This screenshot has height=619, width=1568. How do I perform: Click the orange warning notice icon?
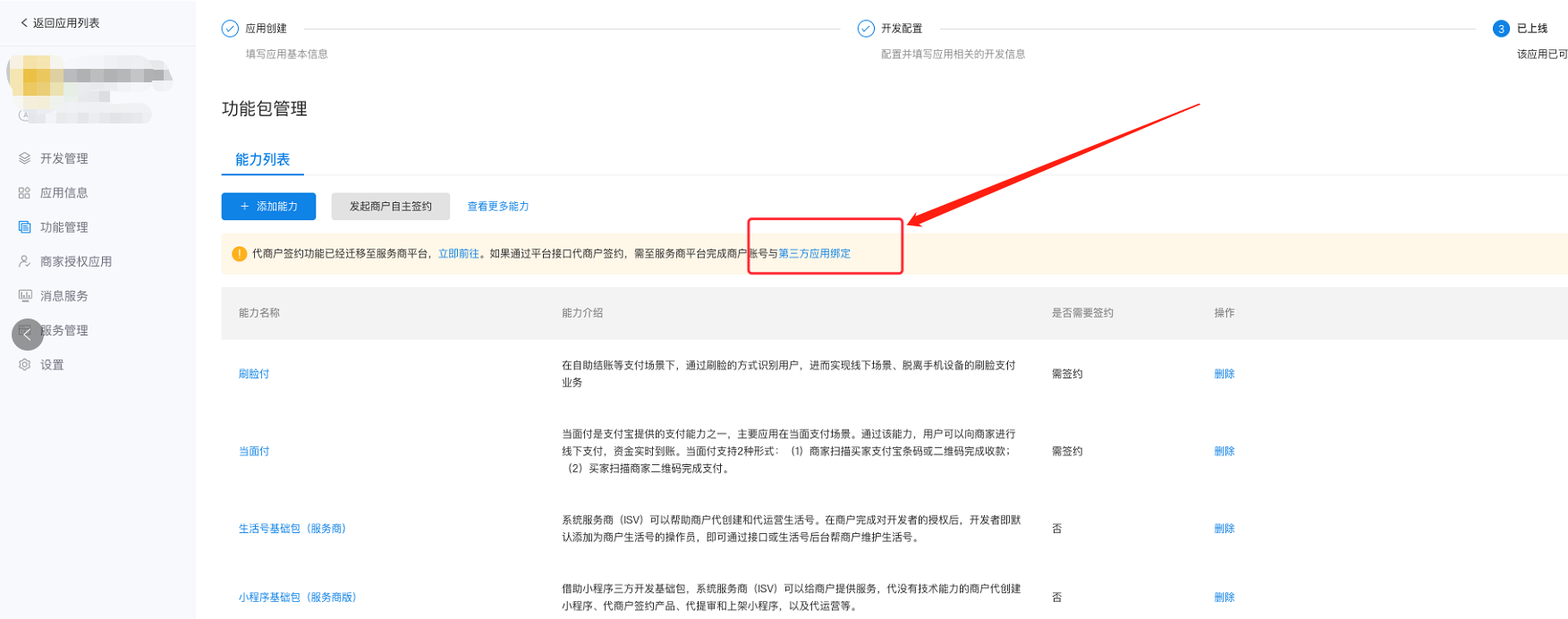point(239,254)
